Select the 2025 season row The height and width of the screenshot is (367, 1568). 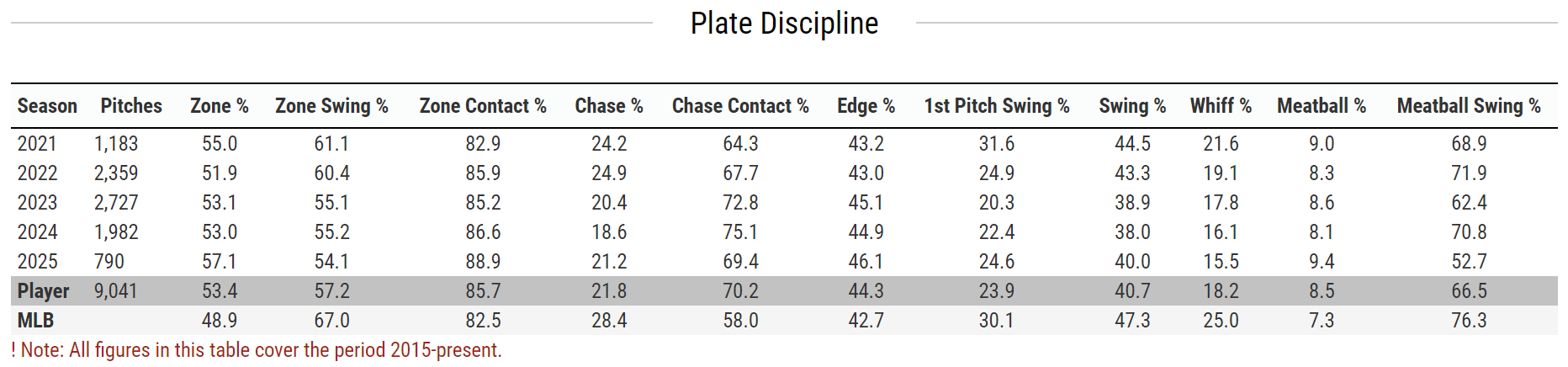(38, 262)
